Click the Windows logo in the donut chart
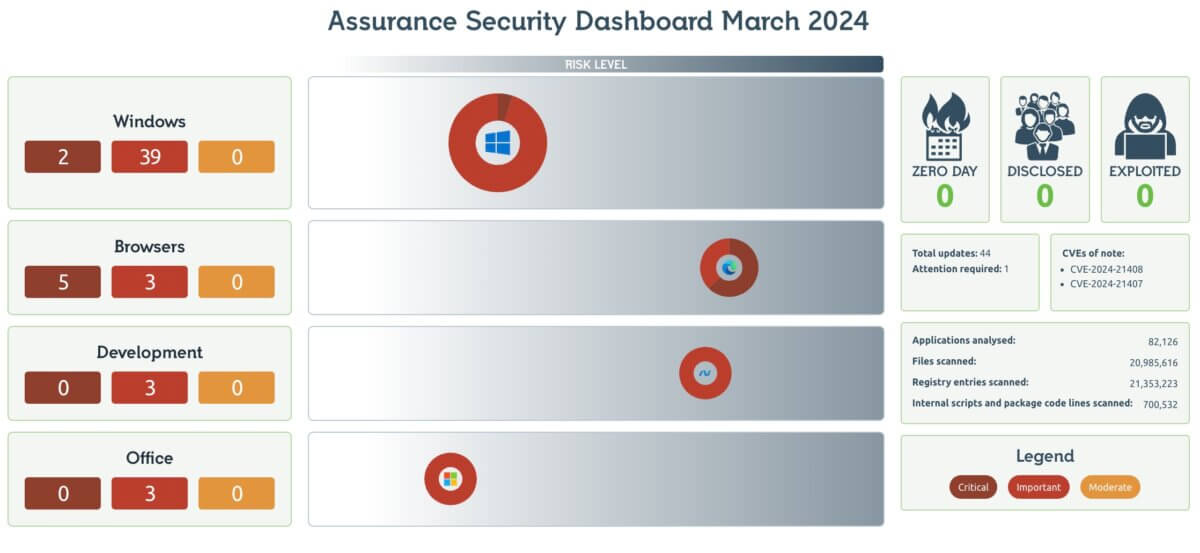 (x=497, y=143)
